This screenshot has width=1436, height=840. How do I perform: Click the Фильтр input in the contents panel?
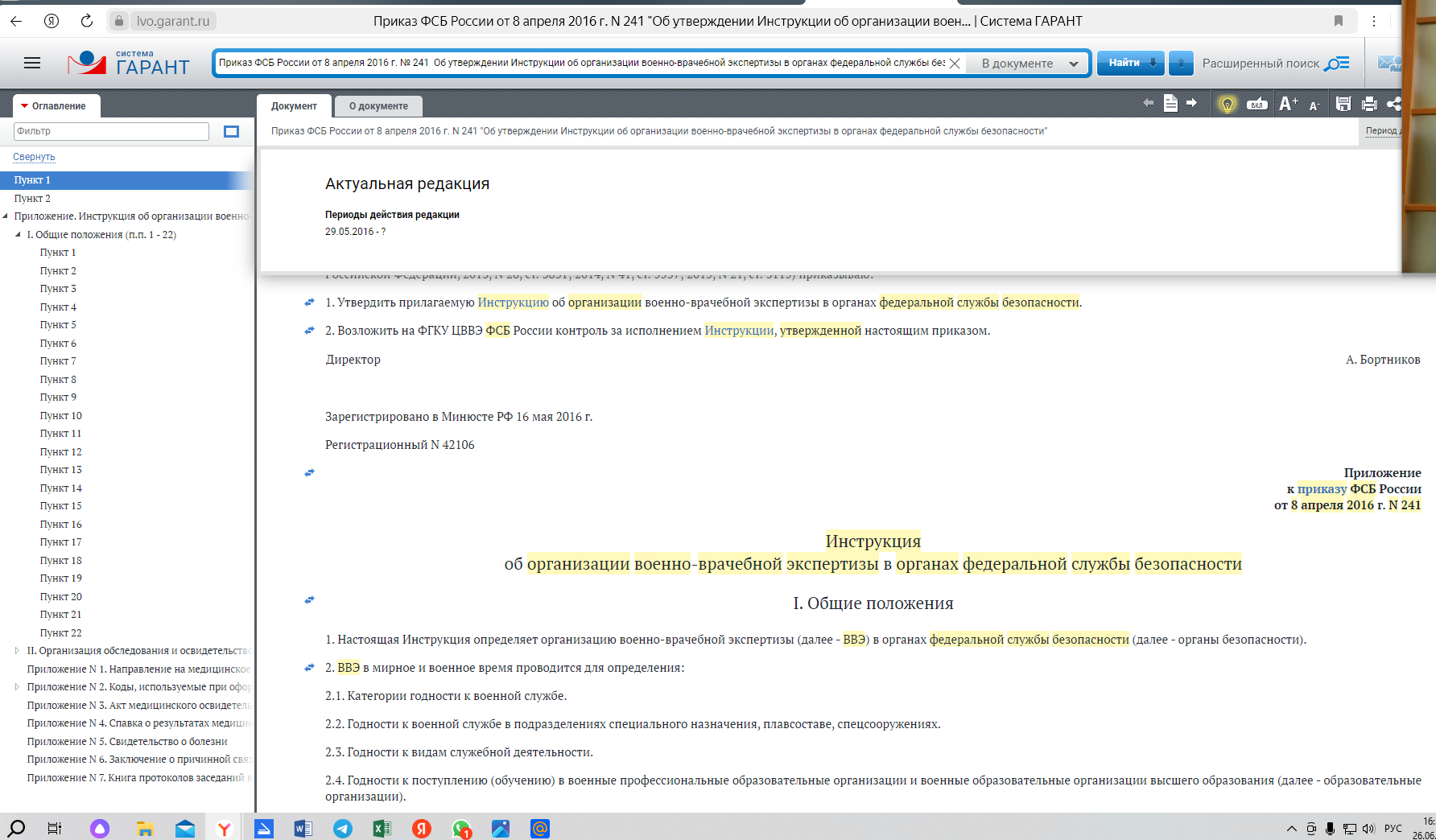pyautogui.click(x=112, y=131)
